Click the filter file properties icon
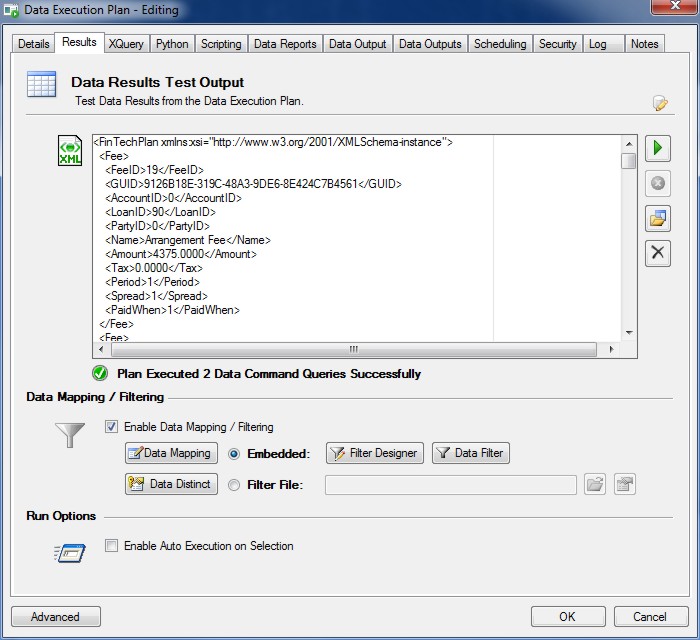 (x=625, y=484)
